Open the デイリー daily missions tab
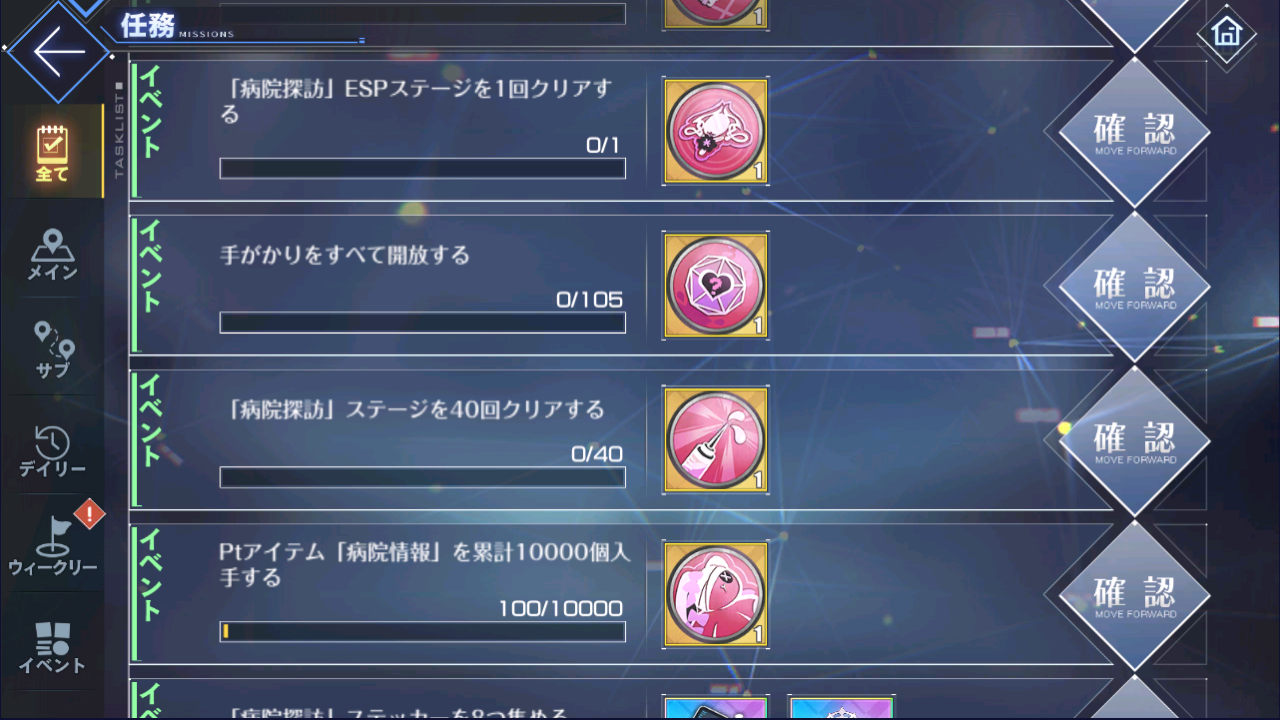The width and height of the screenshot is (1280, 720). 52,450
